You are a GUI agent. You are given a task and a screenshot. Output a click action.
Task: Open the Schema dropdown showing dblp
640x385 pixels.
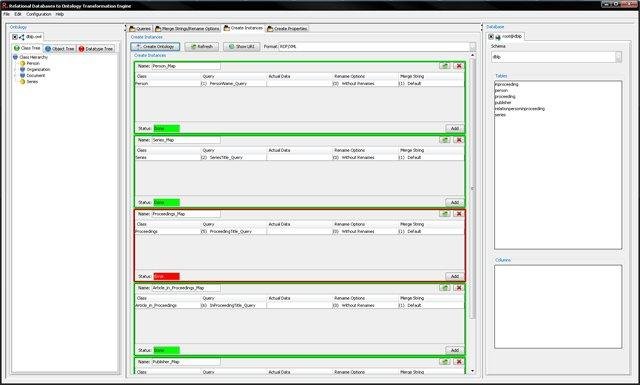pos(618,57)
